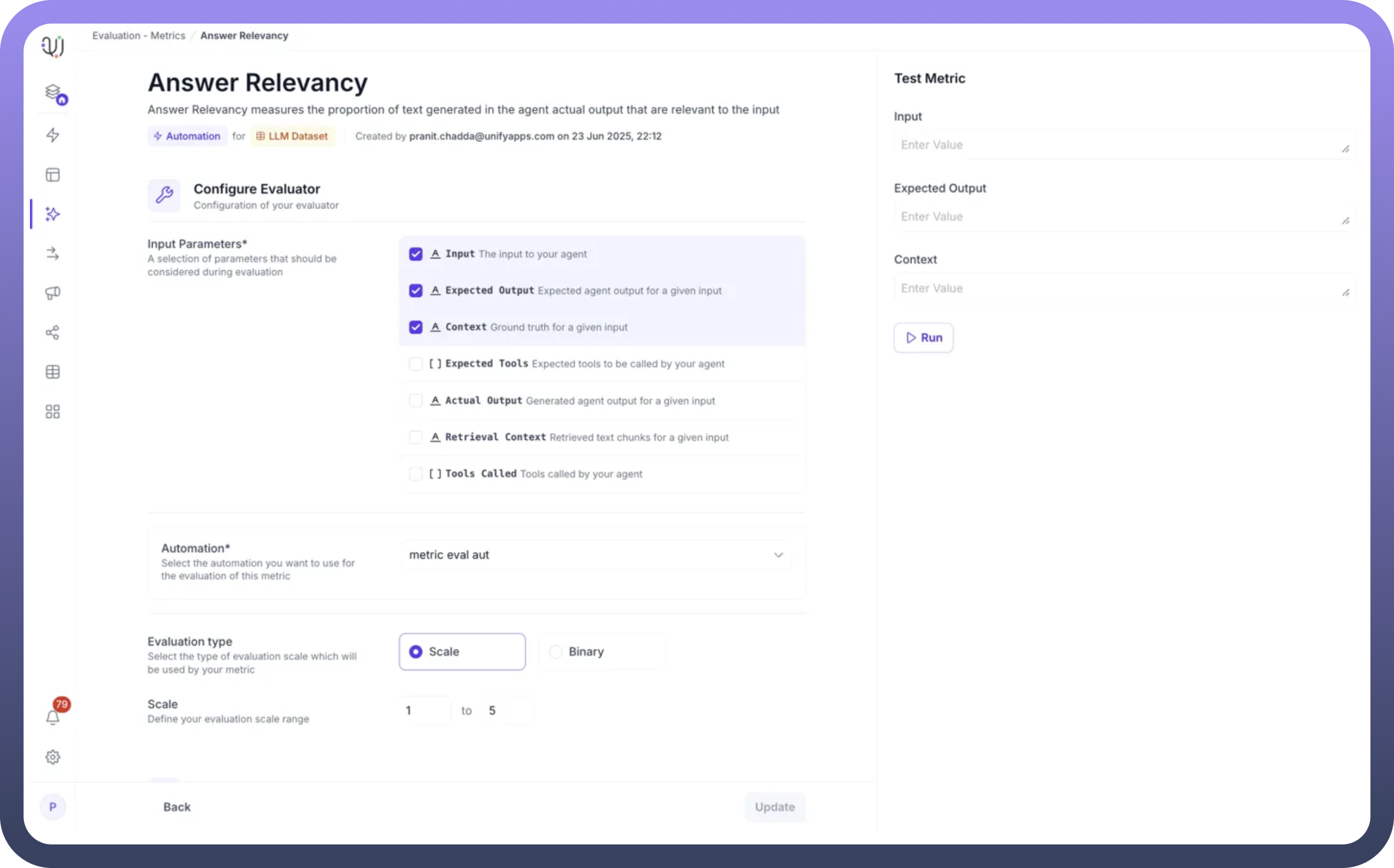Image resolution: width=1394 pixels, height=868 pixels.
Task: Open the settings gear in sidebar
Action: 52,757
